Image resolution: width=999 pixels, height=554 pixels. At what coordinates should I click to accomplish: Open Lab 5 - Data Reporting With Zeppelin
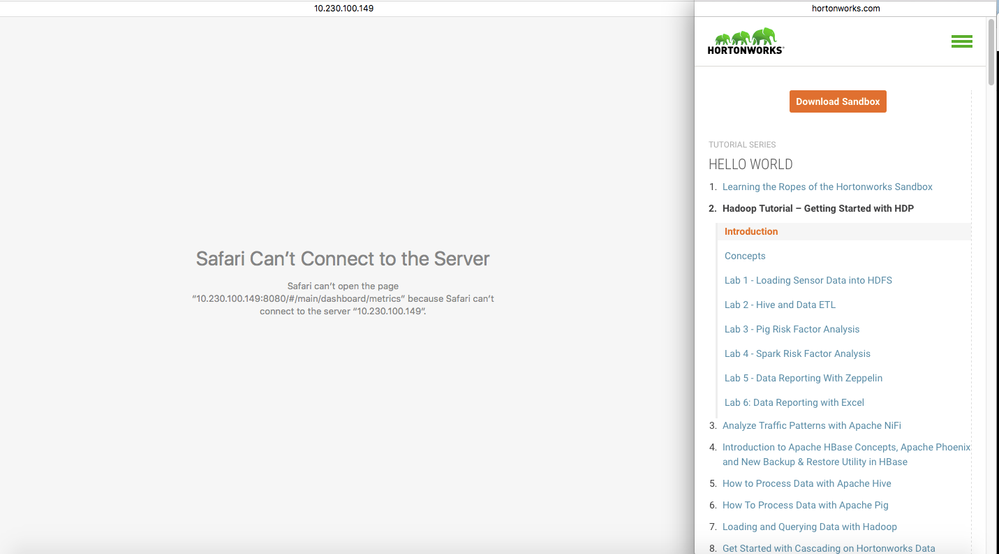click(x=803, y=378)
